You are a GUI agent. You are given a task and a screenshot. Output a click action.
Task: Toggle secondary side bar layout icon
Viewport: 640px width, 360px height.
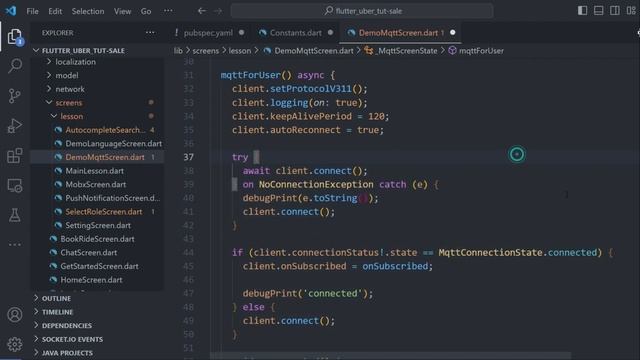pos(615,11)
